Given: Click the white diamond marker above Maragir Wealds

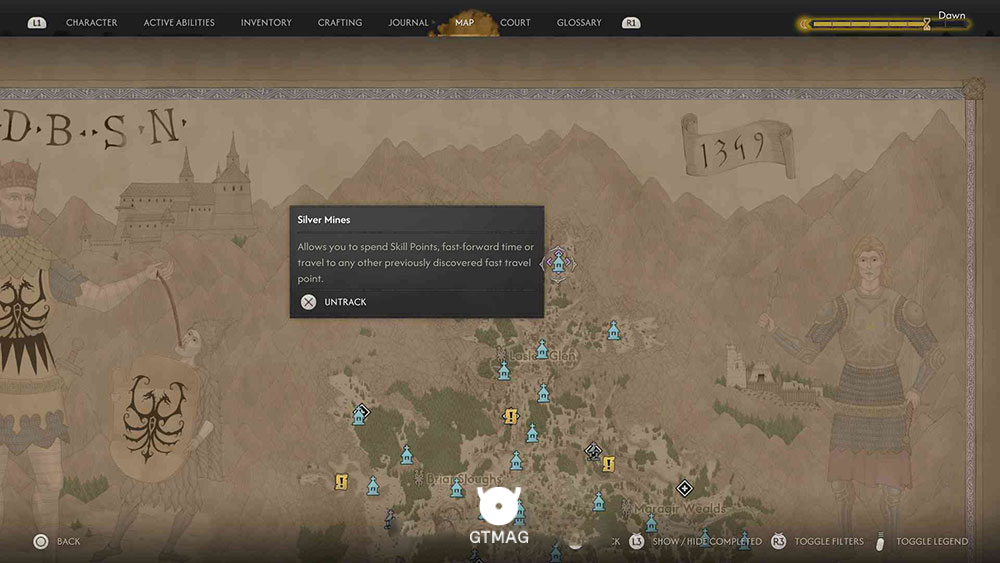Looking at the screenshot, I should pyautogui.click(x=684, y=488).
